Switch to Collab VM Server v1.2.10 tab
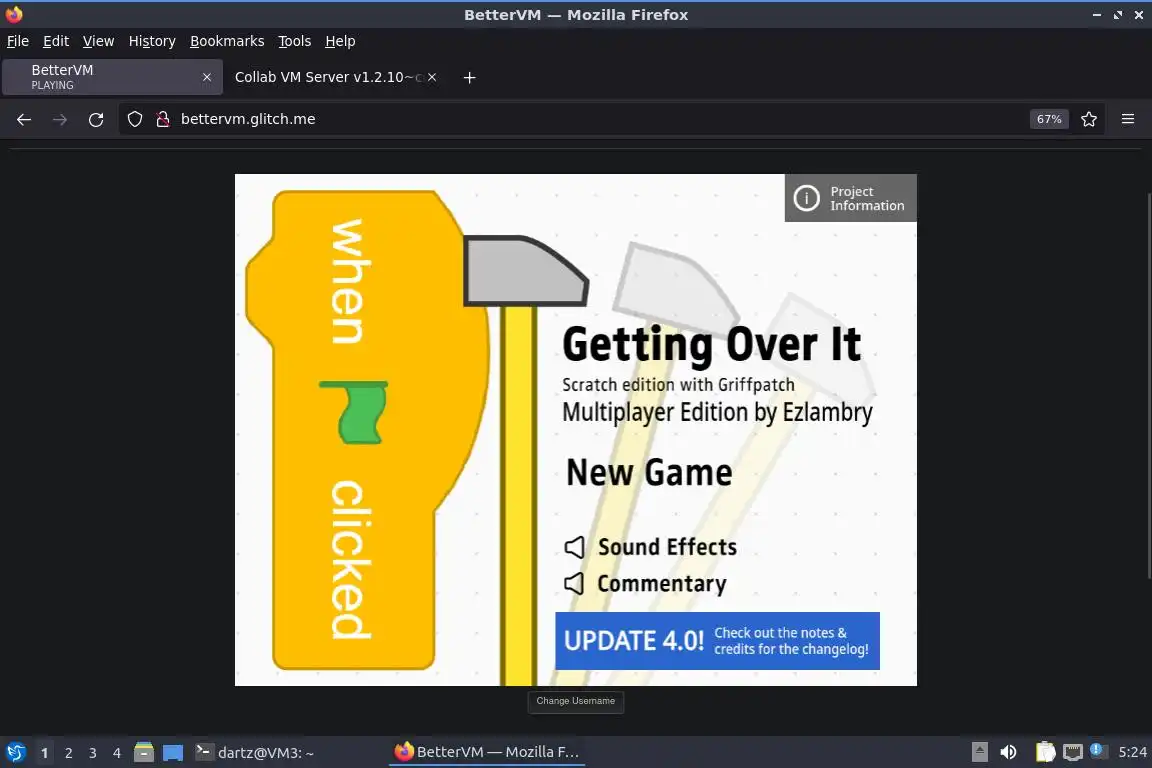Viewport: 1152px width, 768px height. pos(334,77)
